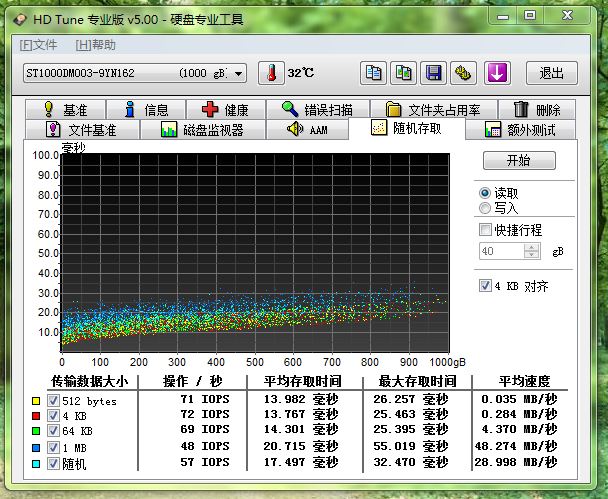This screenshot has width=608, height=499.
Task: Minimize the HD Tune window
Action: coord(503,16)
